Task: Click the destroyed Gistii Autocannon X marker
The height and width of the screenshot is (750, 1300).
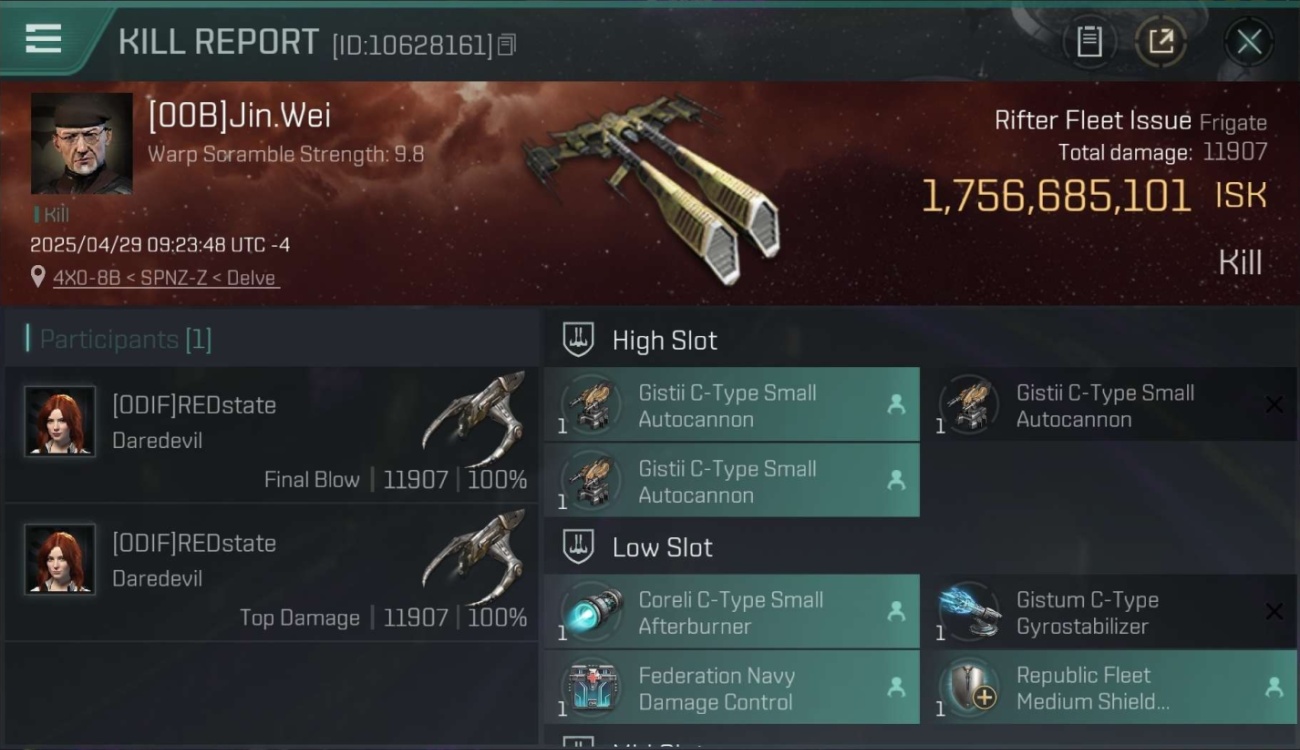Action: pos(1274,404)
